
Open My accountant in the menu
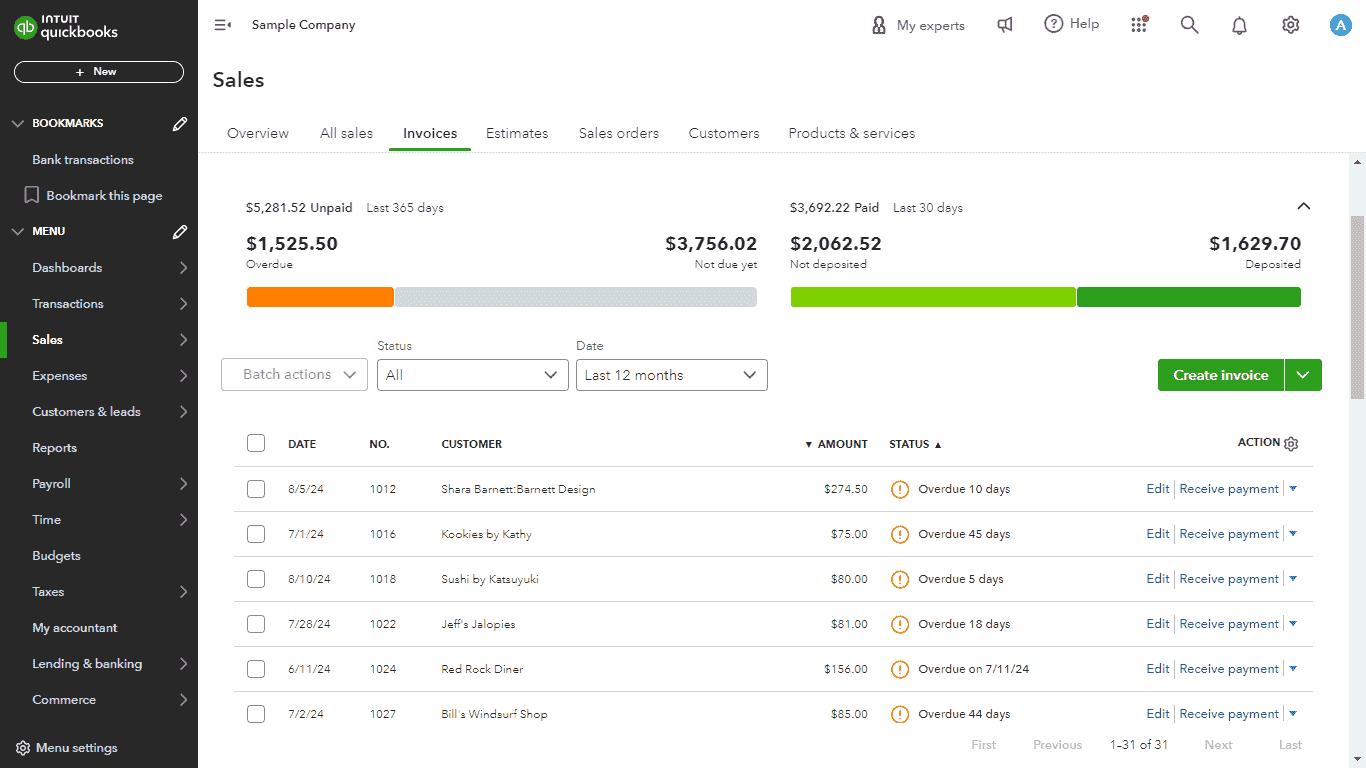click(75, 628)
